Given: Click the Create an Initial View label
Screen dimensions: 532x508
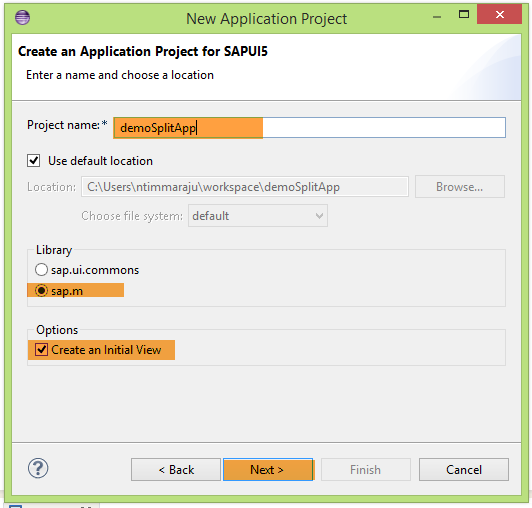Looking at the screenshot, I should point(106,350).
